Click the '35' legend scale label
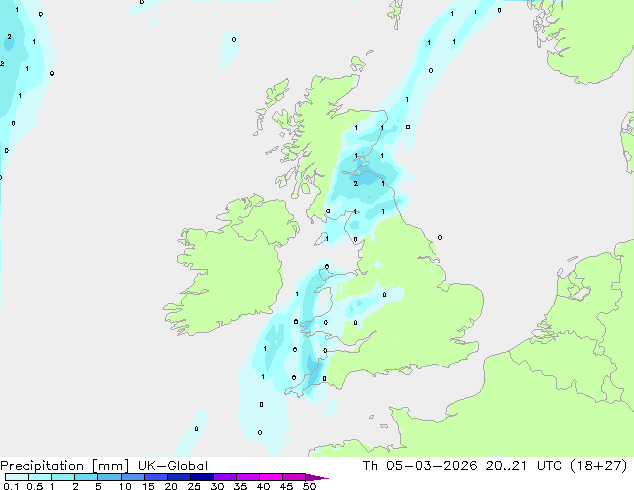This screenshot has height=490, width=634. [240, 486]
